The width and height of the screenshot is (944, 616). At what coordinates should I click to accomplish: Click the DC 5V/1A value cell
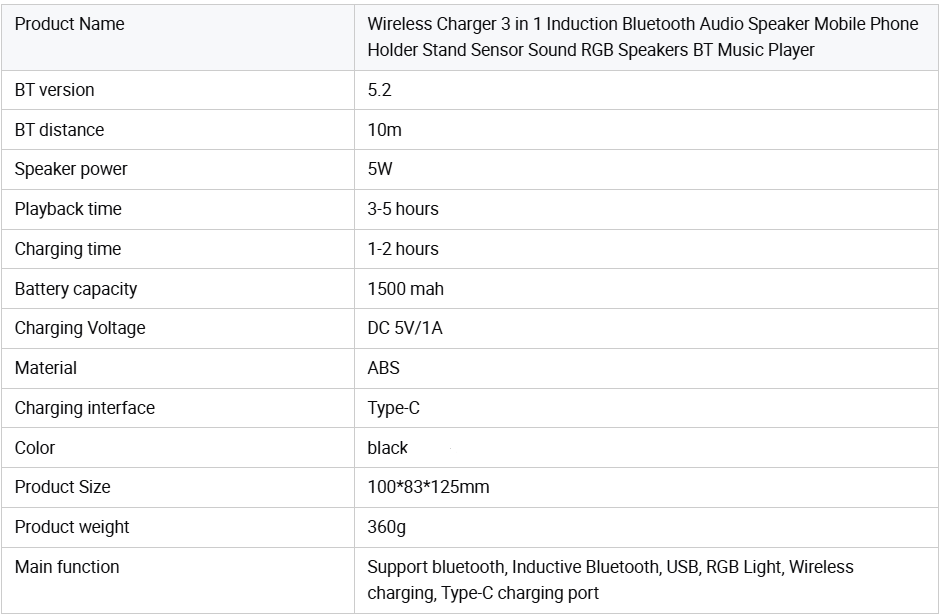click(405, 328)
